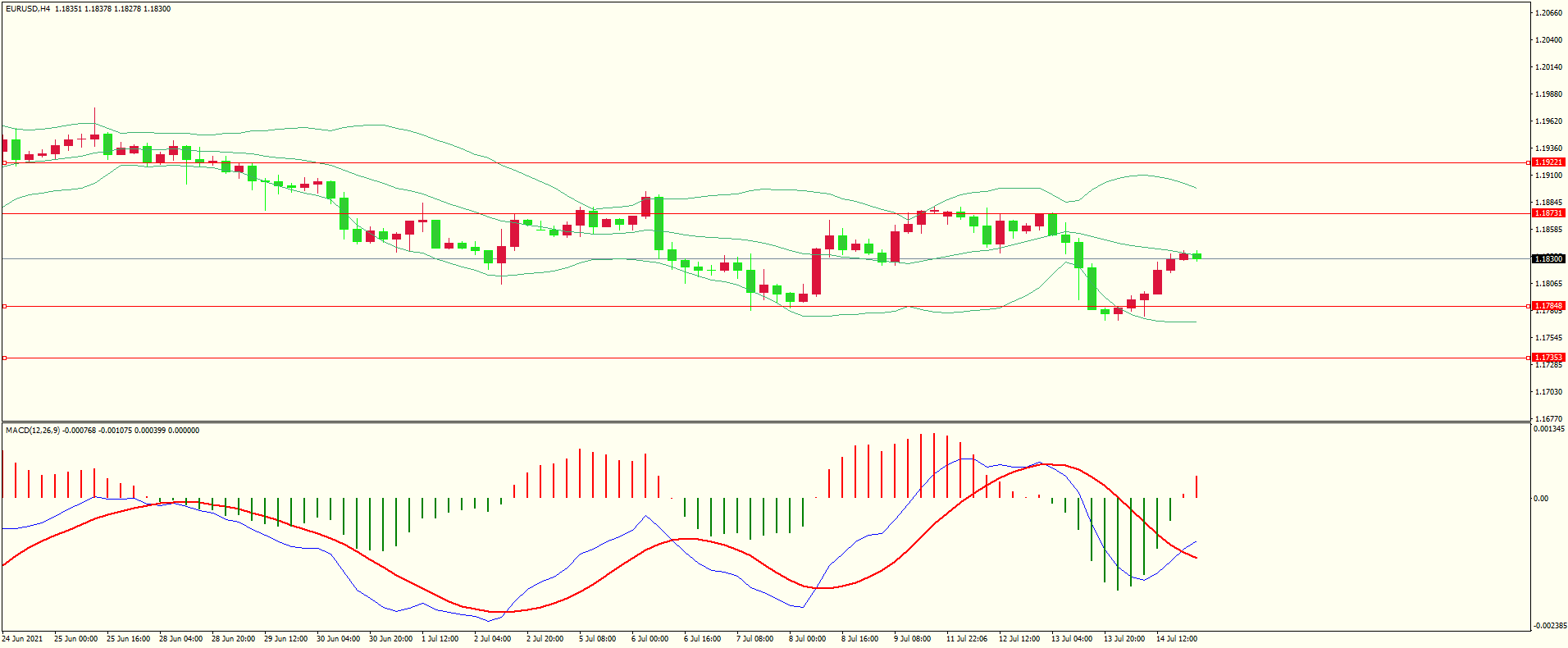This screenshot has width=1568, height=648.
Task: Click the black 1.18300 current price tag
Action: pos(1548,259)
